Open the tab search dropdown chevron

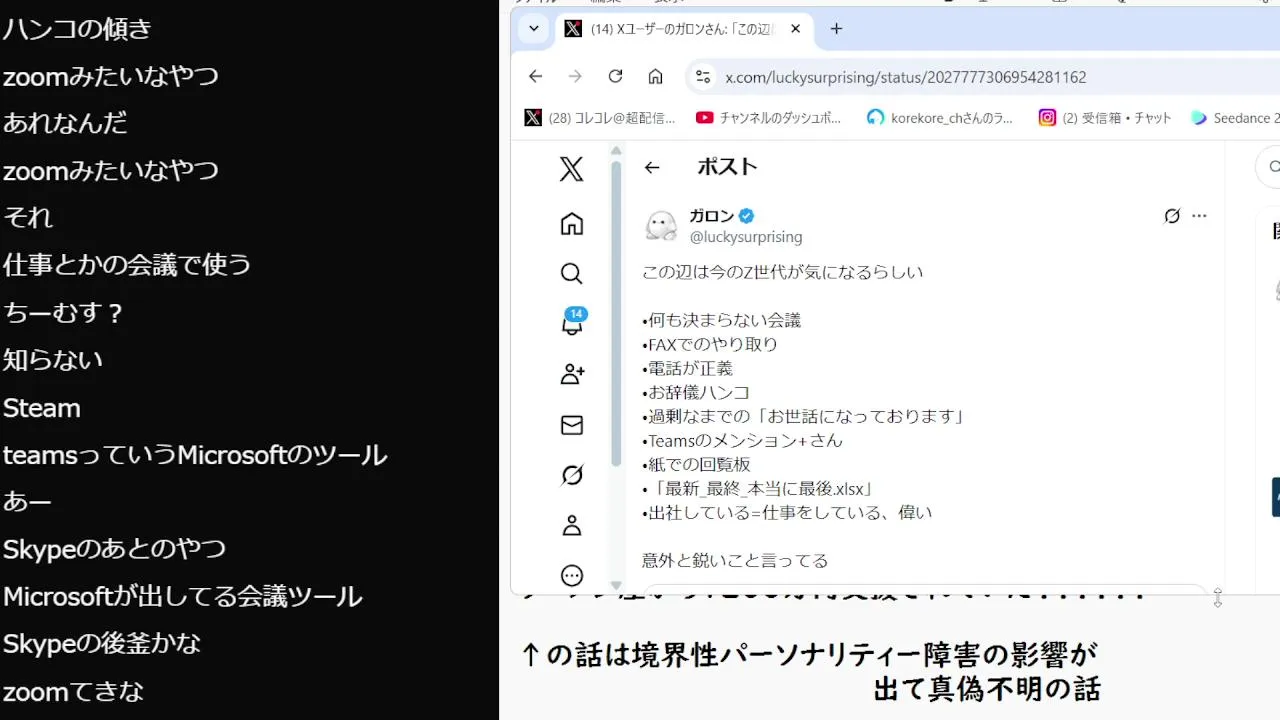[x=534, y=29]
